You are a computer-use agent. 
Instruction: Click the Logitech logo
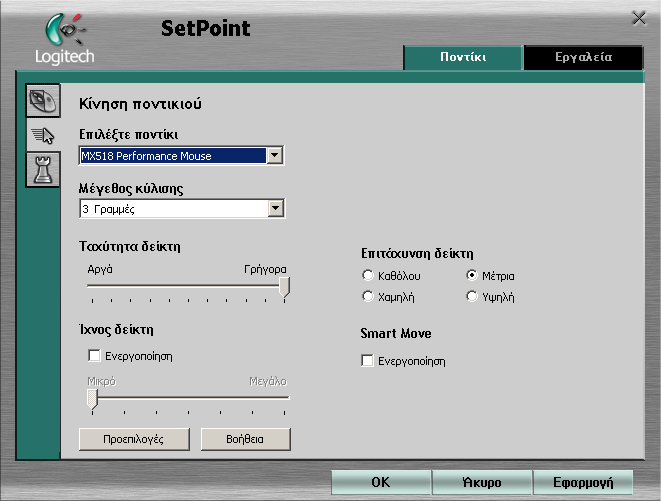64,39
